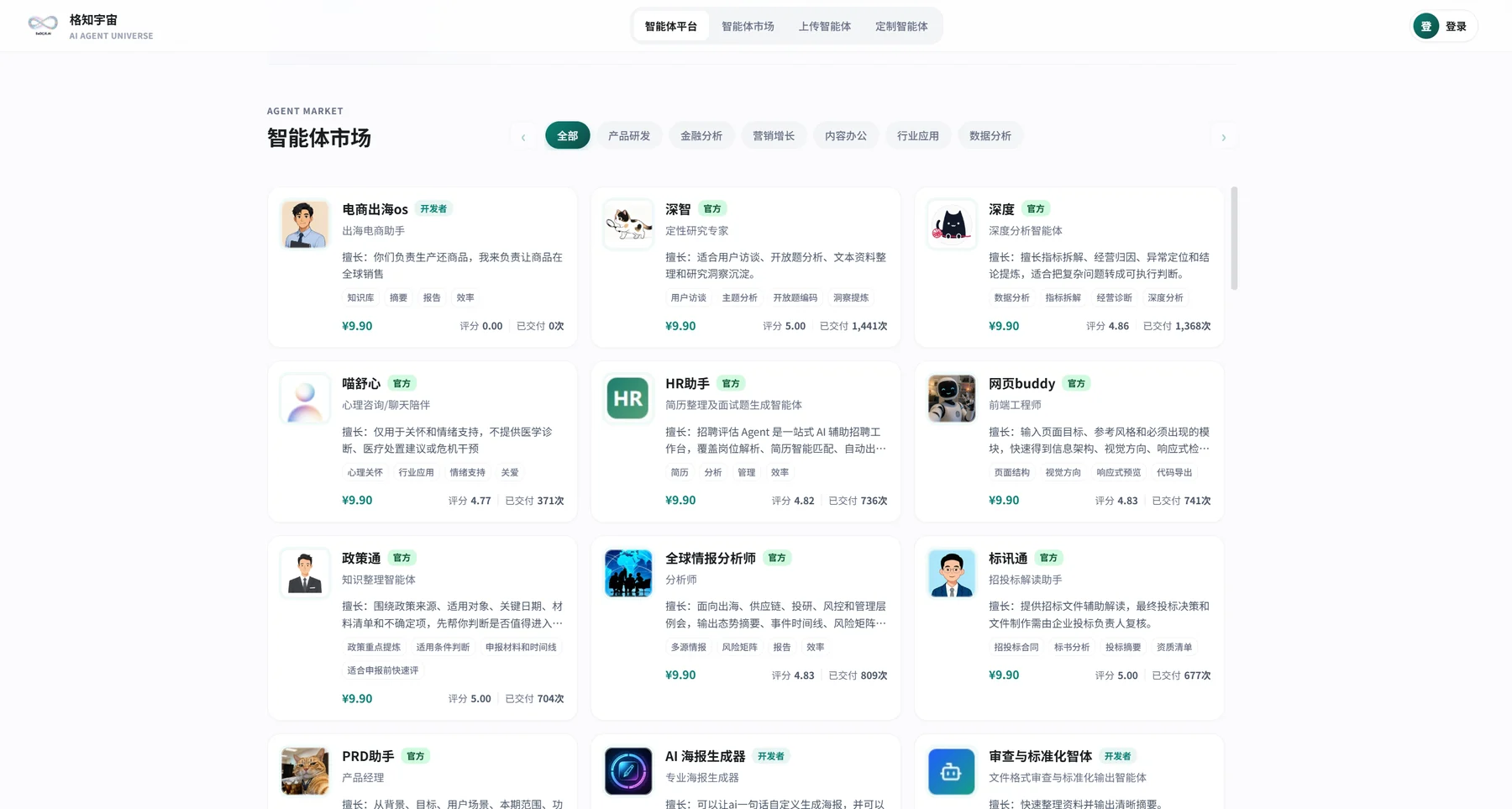
Task: Open the 网页buddy card title
Action: pos(1021,383)
